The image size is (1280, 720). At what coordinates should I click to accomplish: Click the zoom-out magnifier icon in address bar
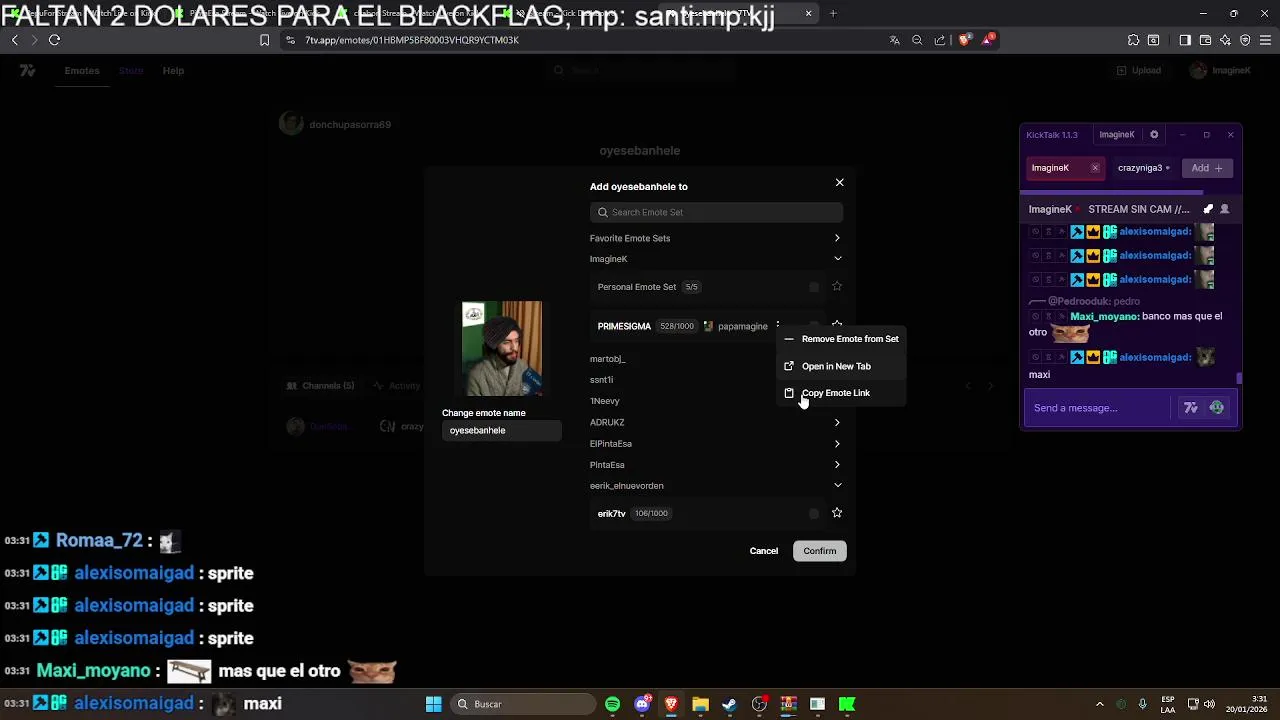pos(917,40)
